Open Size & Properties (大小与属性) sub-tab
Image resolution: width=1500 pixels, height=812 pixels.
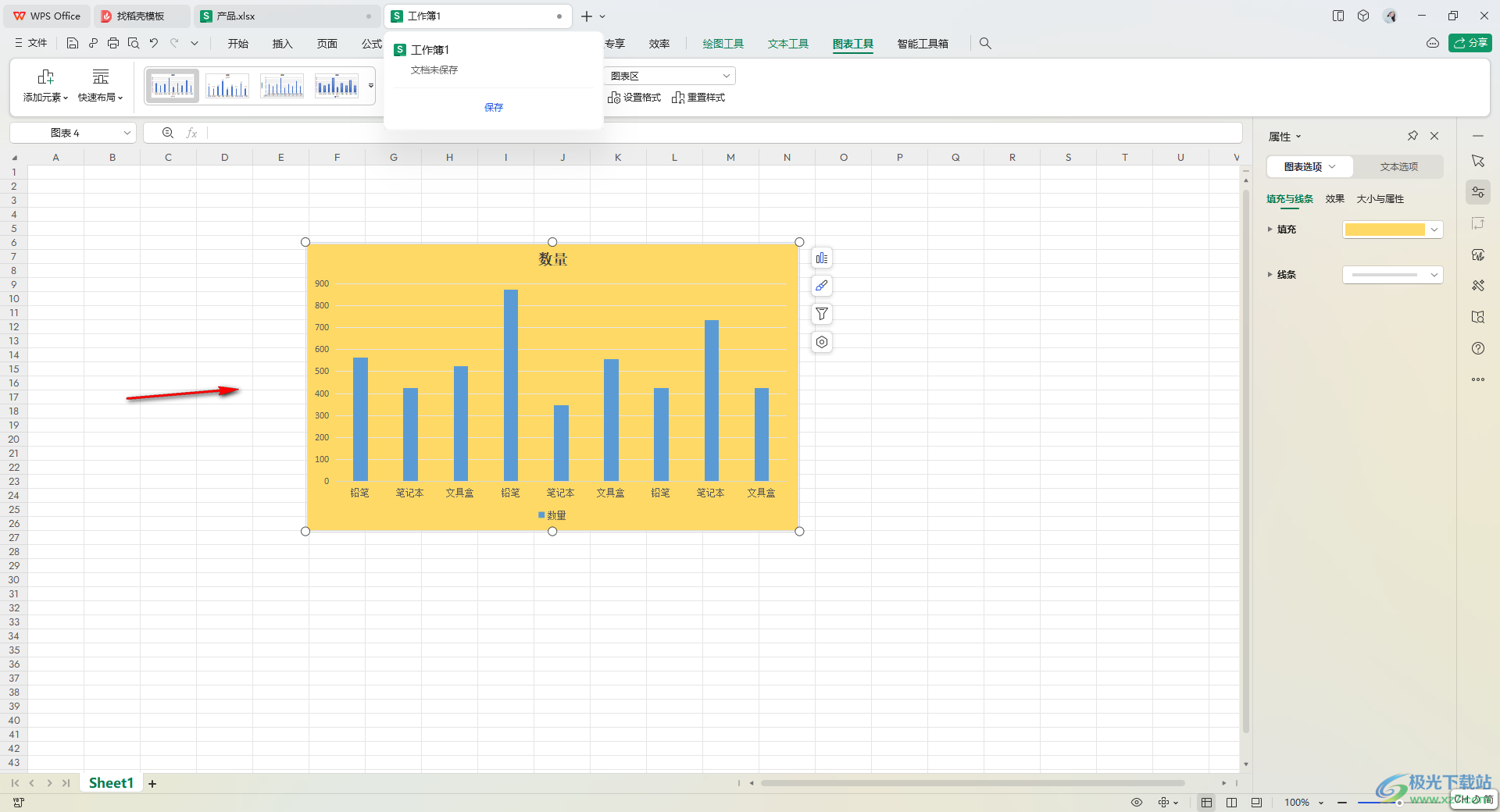click(x=1380, y=199)
